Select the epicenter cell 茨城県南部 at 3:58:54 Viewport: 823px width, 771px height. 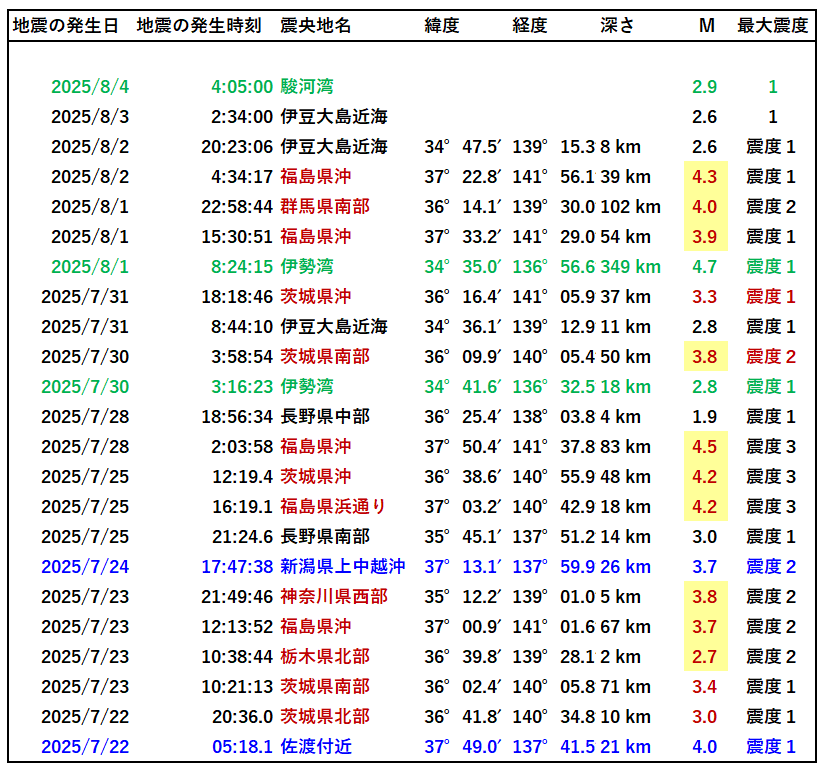coord(325,356)
